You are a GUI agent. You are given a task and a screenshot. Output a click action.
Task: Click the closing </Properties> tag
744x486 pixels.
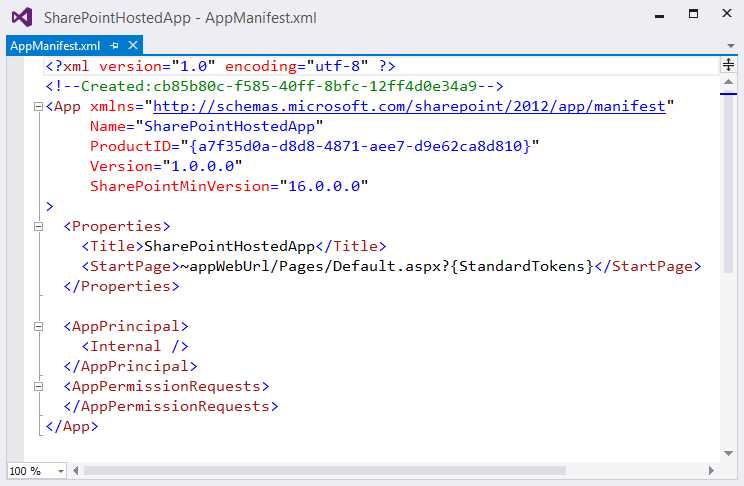point(121,286)
